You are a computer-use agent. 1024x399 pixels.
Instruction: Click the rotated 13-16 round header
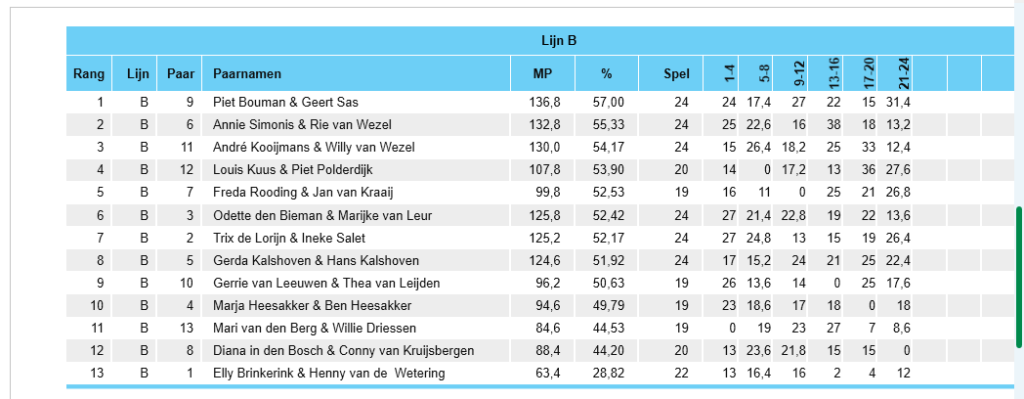(x=834, y=74)
